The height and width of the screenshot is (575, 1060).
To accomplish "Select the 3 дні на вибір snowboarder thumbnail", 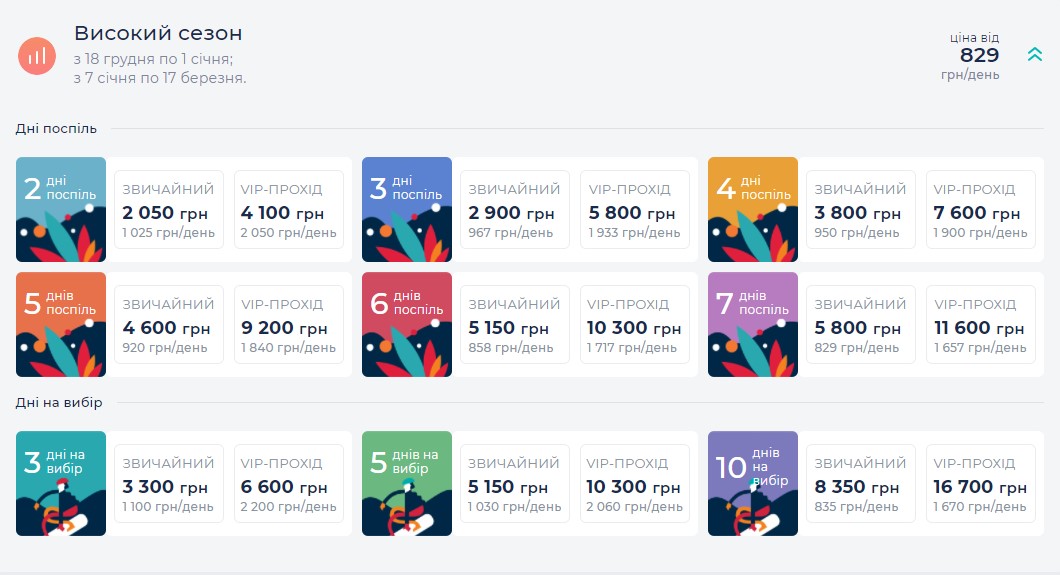I will [61, 483].
